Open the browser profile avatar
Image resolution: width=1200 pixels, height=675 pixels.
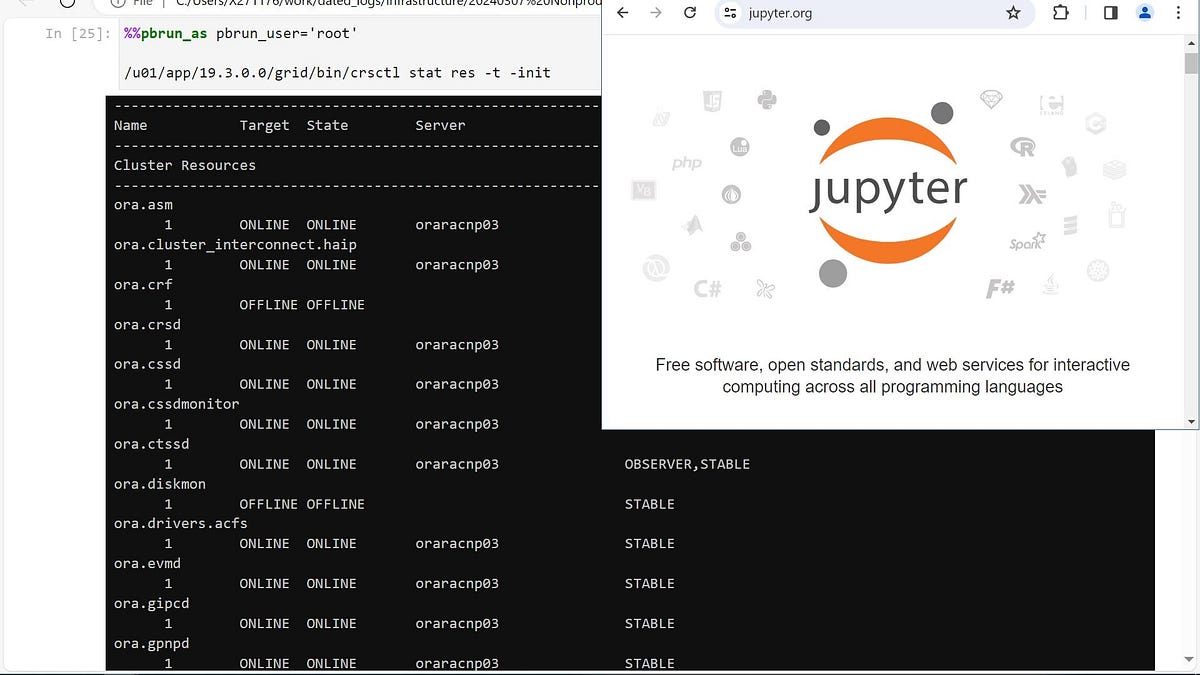click(x=1144, y=13)
